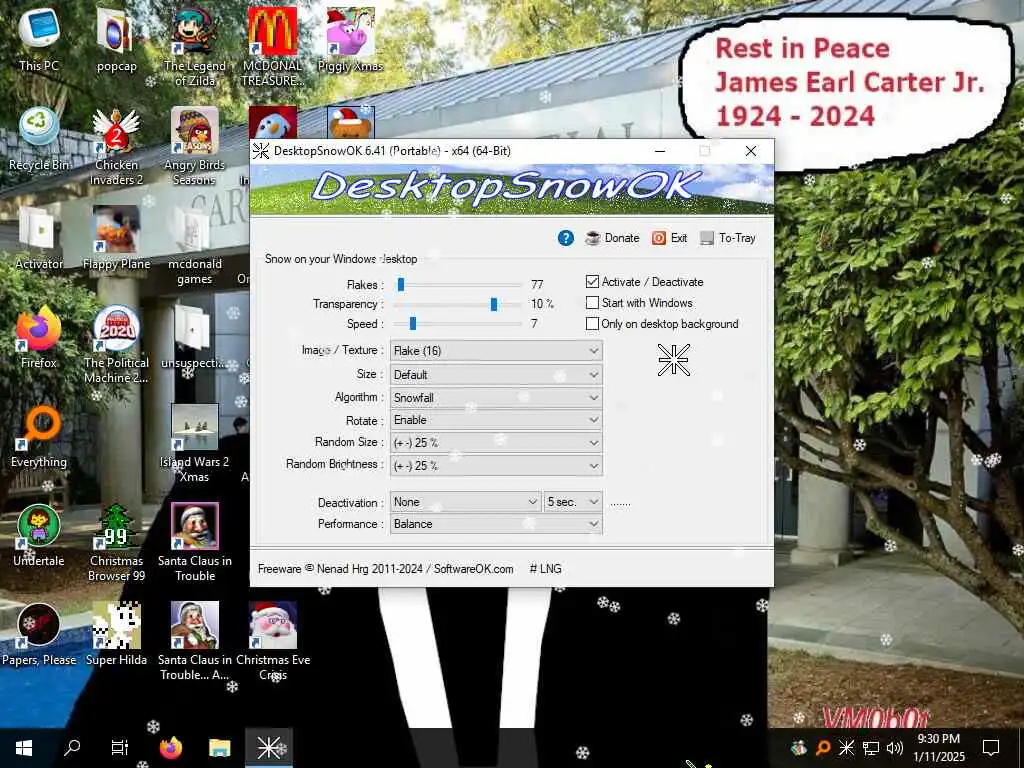
Task: Select mcdonald games folder icon
Action: point(195,245)
